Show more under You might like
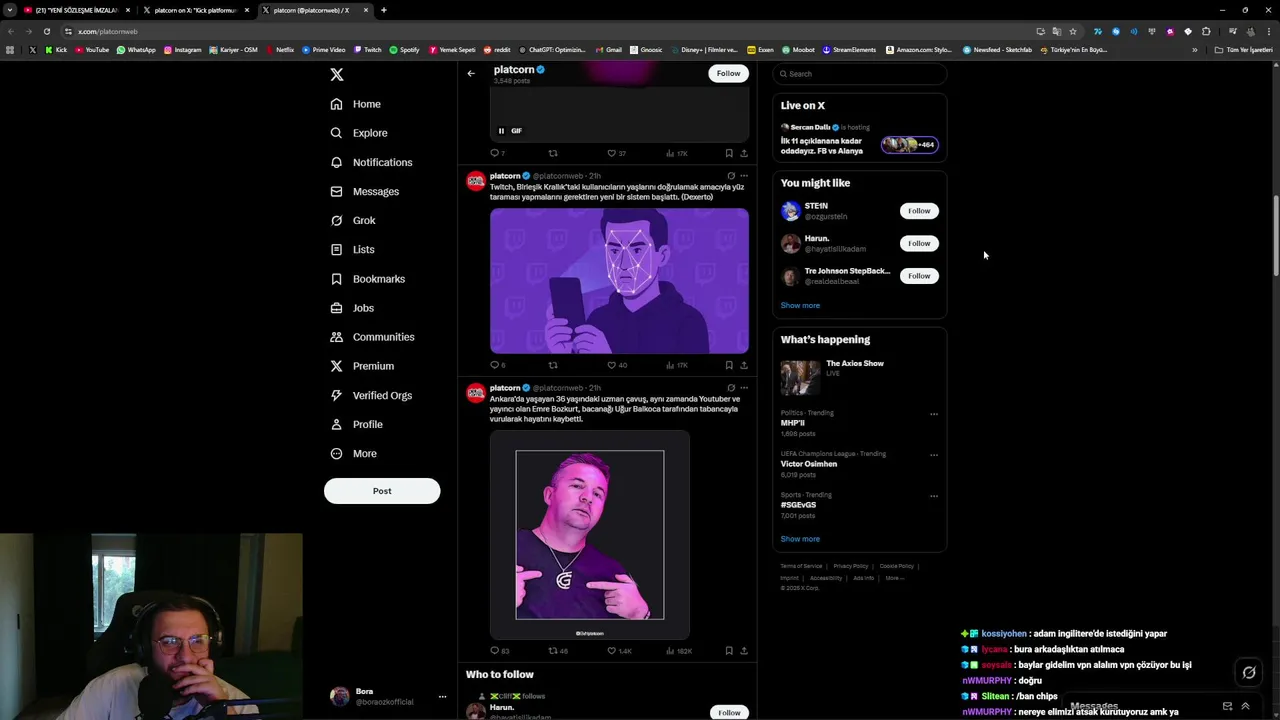The height and width of the screenshot is (720, 1280). tap(800, 305)
